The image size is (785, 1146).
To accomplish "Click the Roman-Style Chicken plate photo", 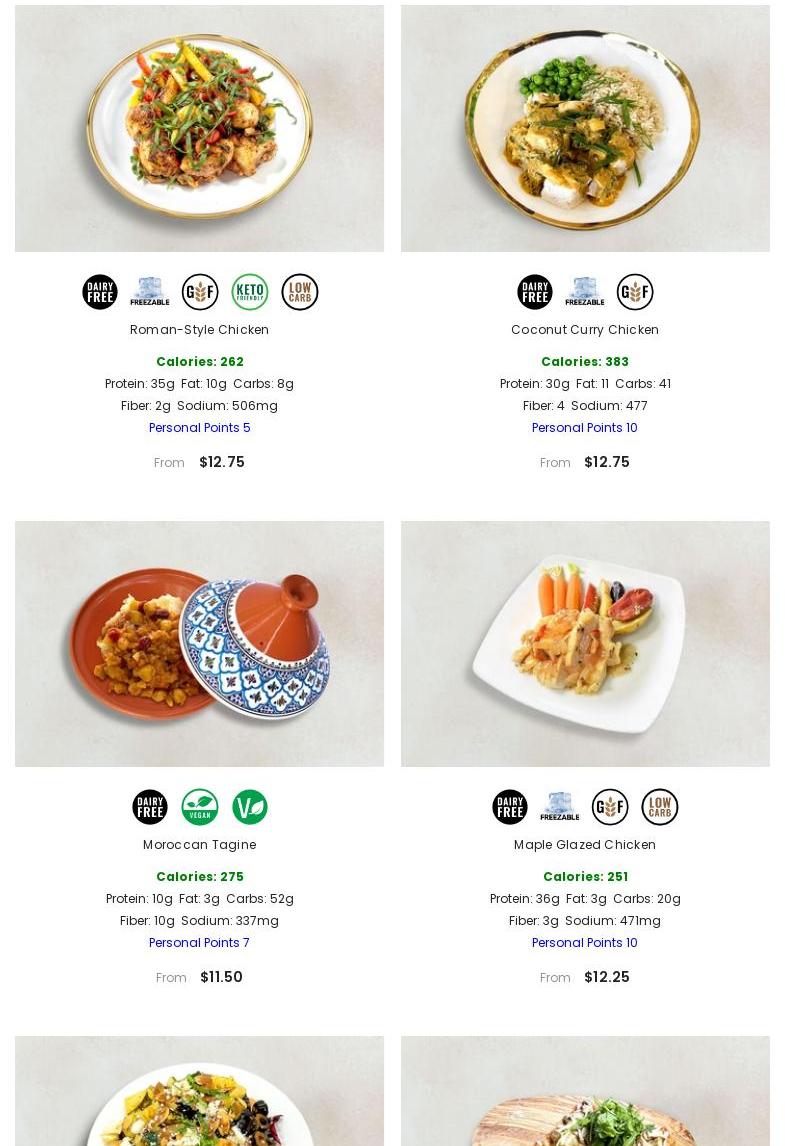I will click(x=200, y=129).
